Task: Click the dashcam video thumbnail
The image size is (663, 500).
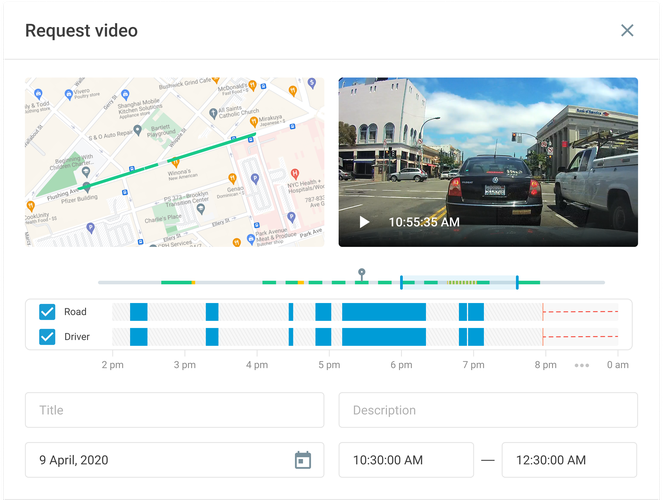Action: 488,162
